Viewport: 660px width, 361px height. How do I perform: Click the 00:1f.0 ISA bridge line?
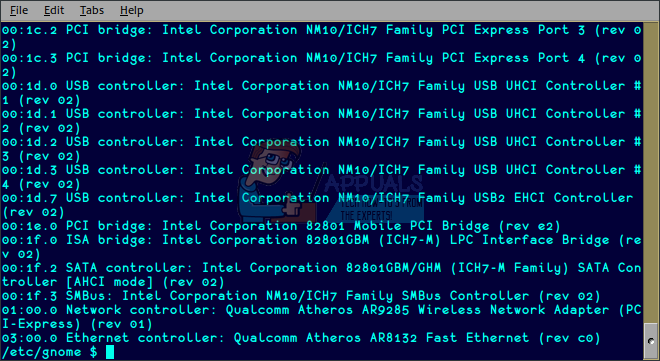(x=322, y=247)
